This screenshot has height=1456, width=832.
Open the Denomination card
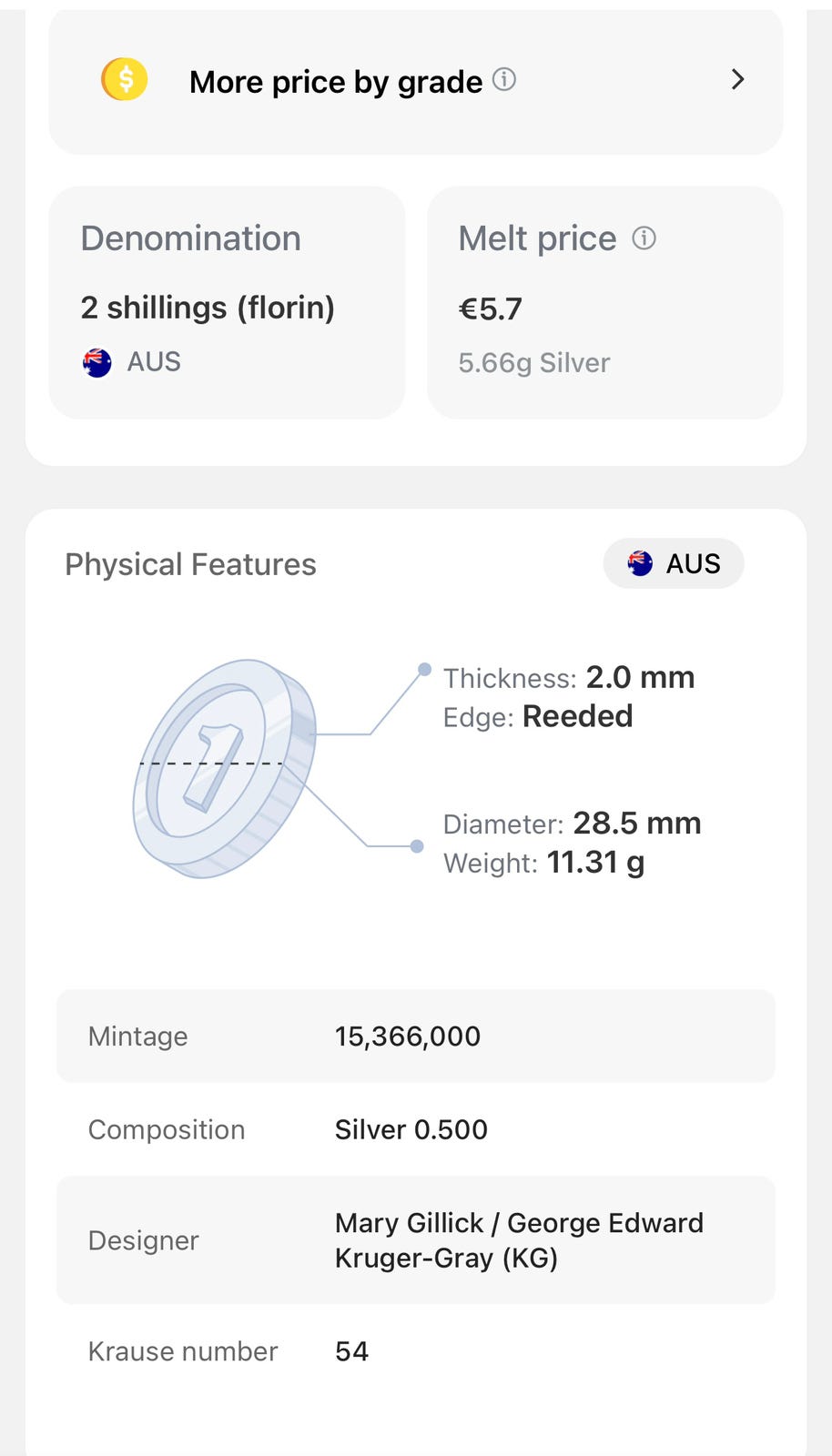coord(227,302)
